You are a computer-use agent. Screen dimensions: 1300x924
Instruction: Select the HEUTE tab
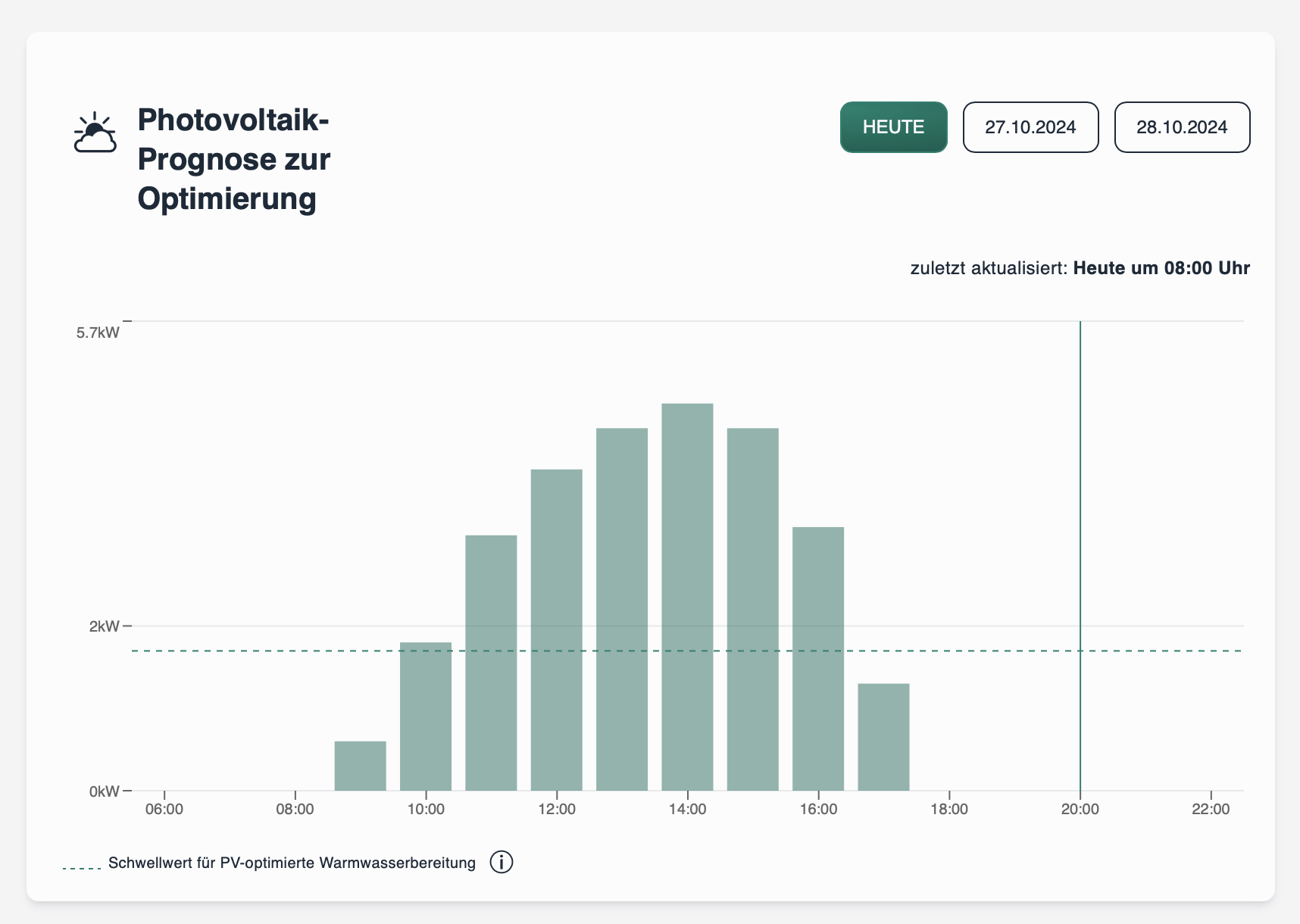point(893,127)
